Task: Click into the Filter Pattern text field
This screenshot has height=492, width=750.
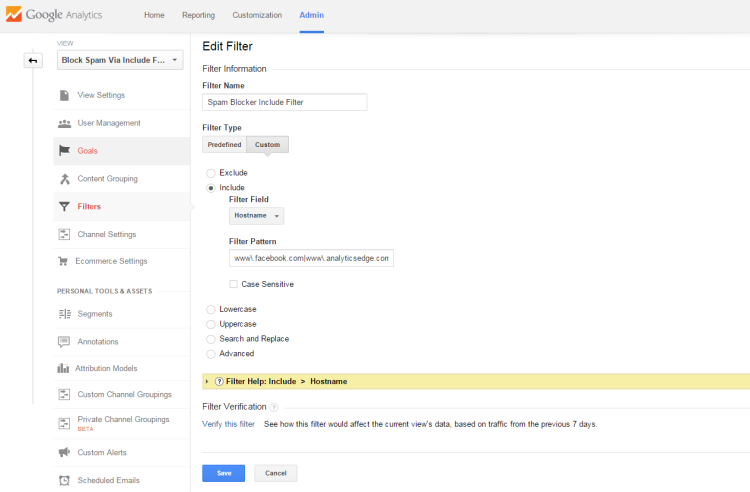Action: click(x=311, y=258)
